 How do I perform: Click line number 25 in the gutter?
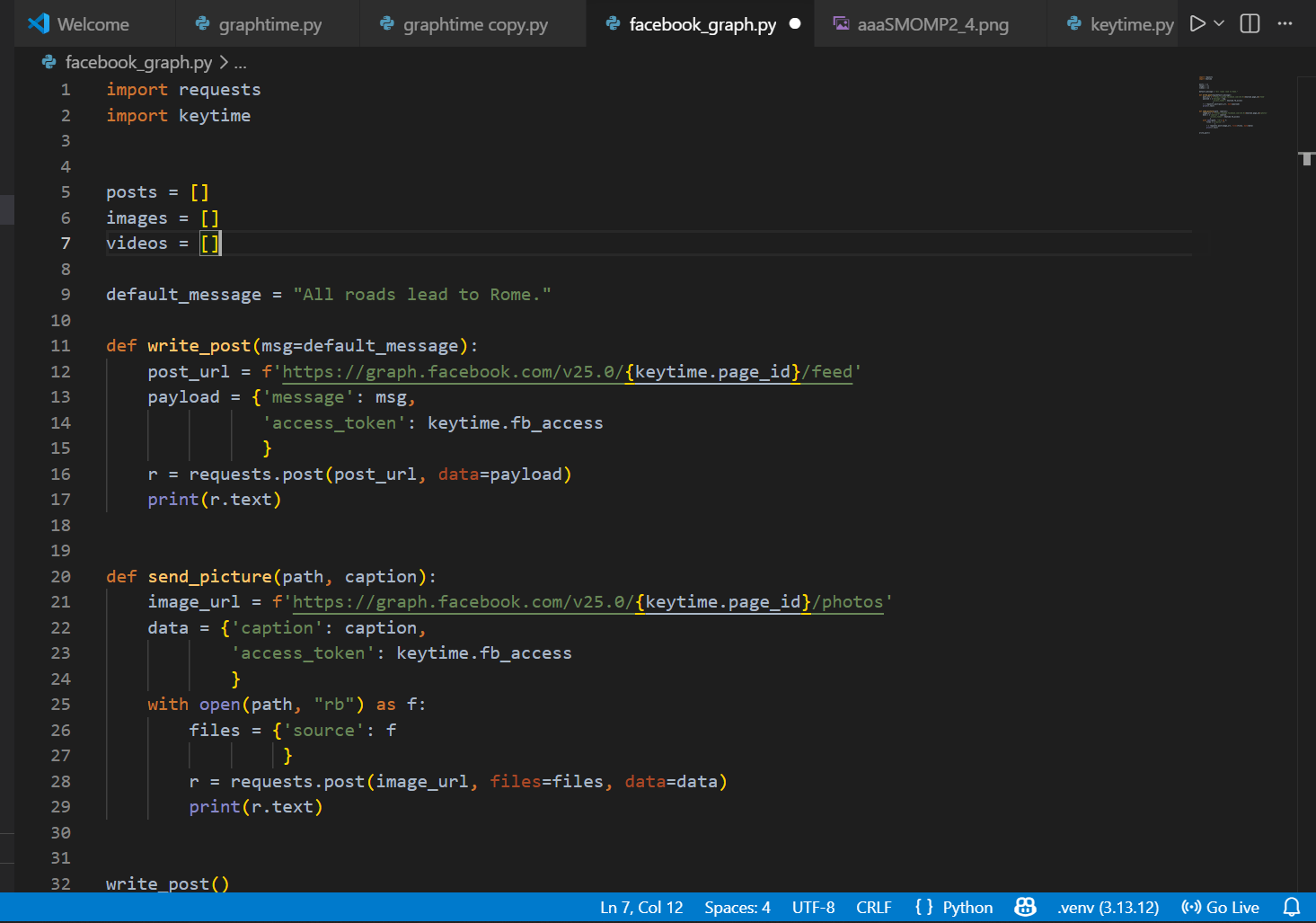pos(60,705)
